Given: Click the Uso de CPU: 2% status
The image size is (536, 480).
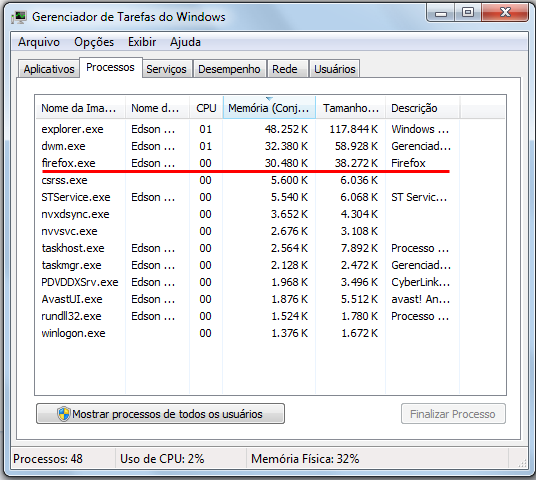Looking at the screenshot, I should coord(162,459).
